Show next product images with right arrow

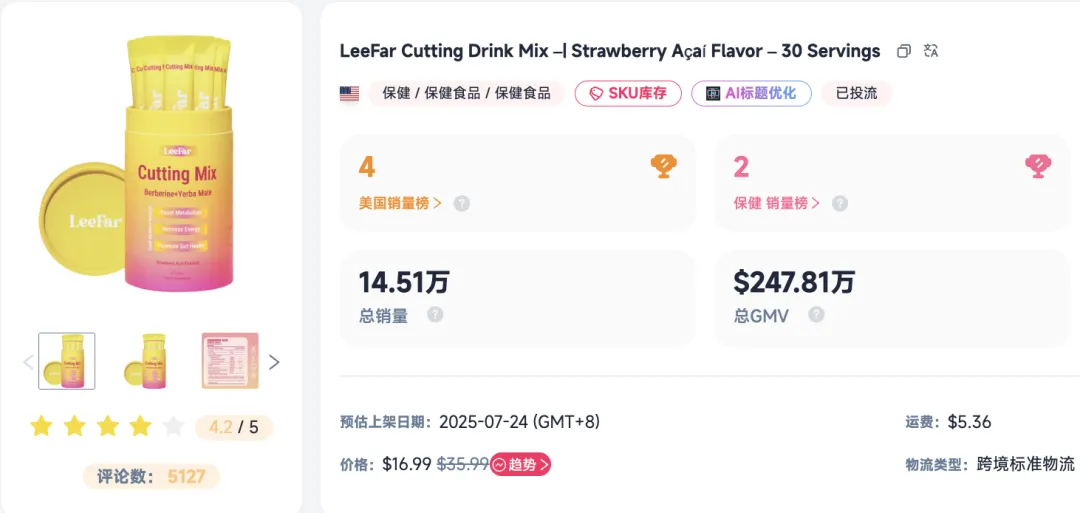tap(275, 362)
